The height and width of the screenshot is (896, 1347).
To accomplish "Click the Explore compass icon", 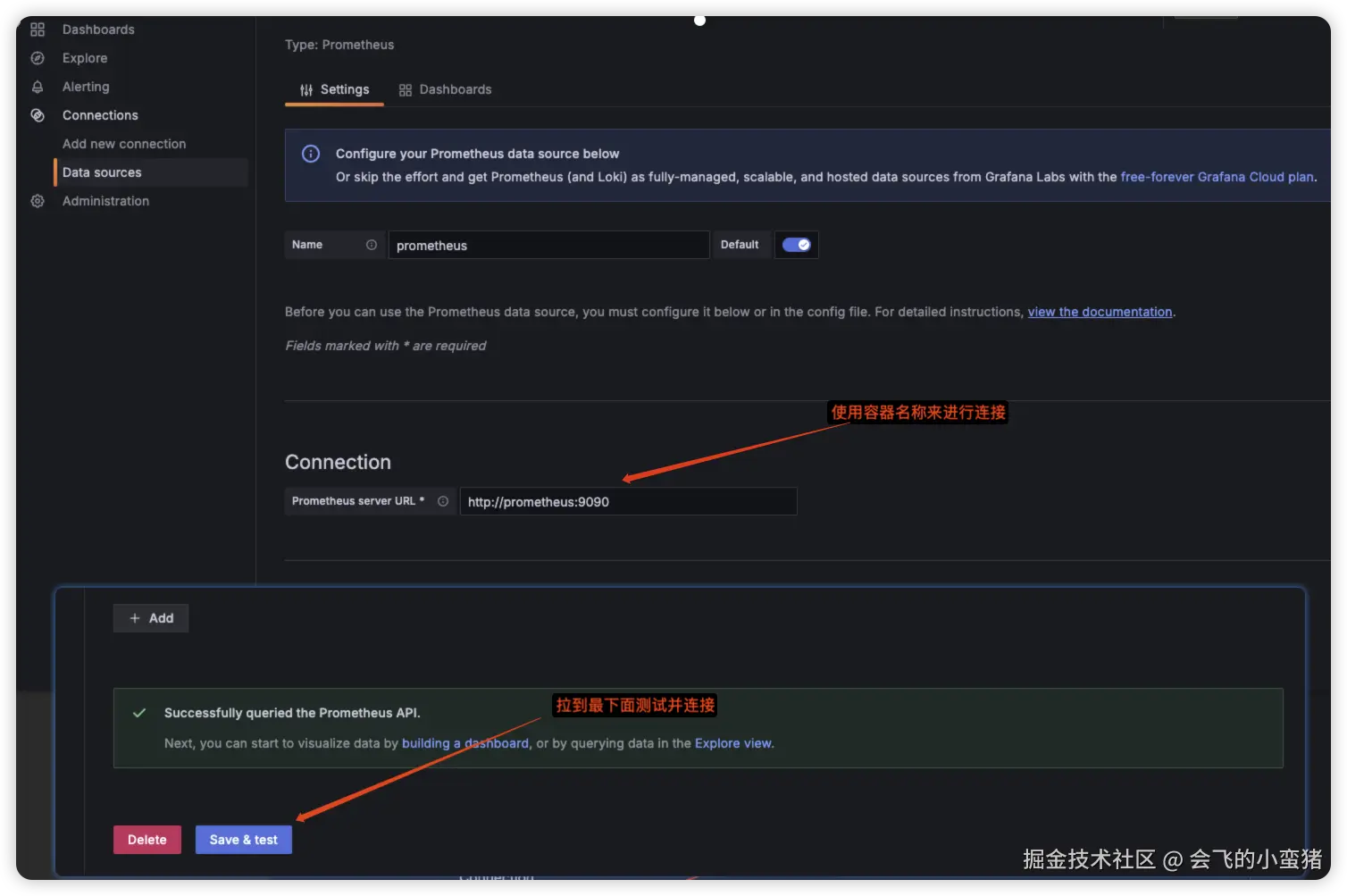I will (38, 58).
